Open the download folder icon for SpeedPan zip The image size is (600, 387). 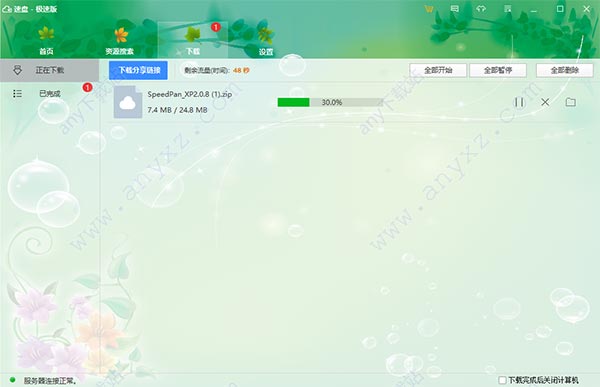click(571, 102)
